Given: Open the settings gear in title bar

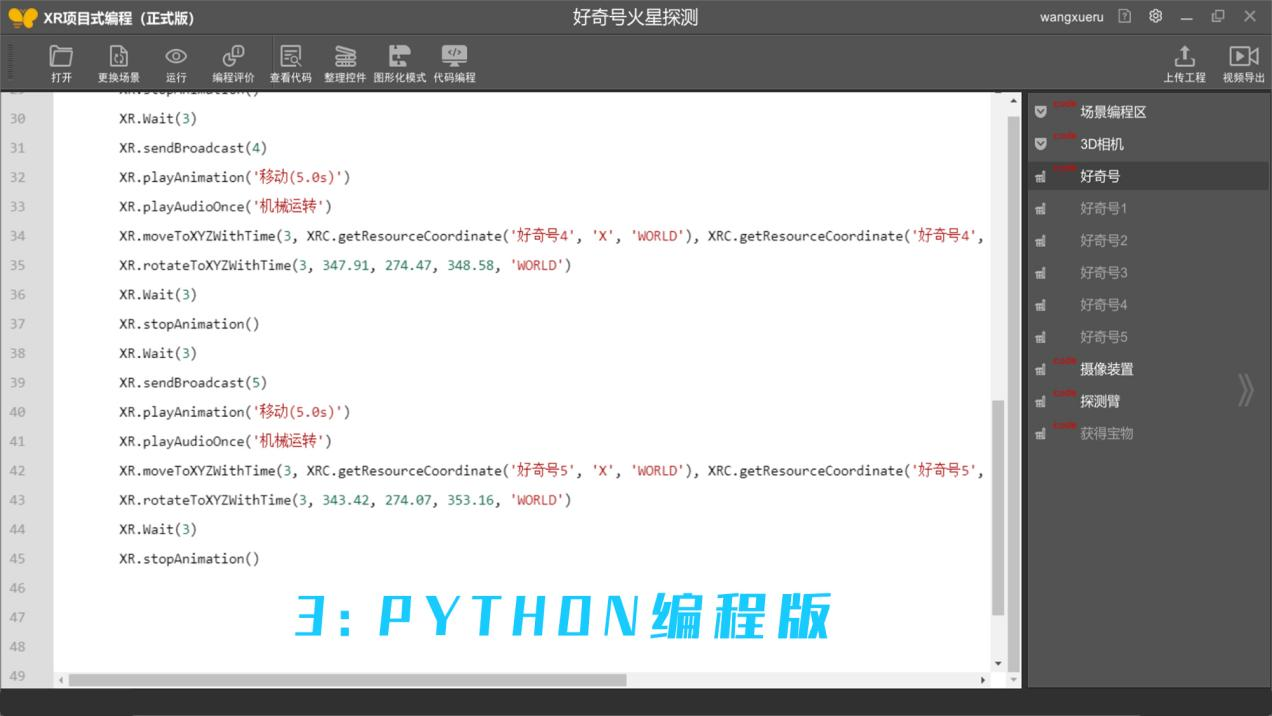Looking at the screenshot, I should (1155, 17).
